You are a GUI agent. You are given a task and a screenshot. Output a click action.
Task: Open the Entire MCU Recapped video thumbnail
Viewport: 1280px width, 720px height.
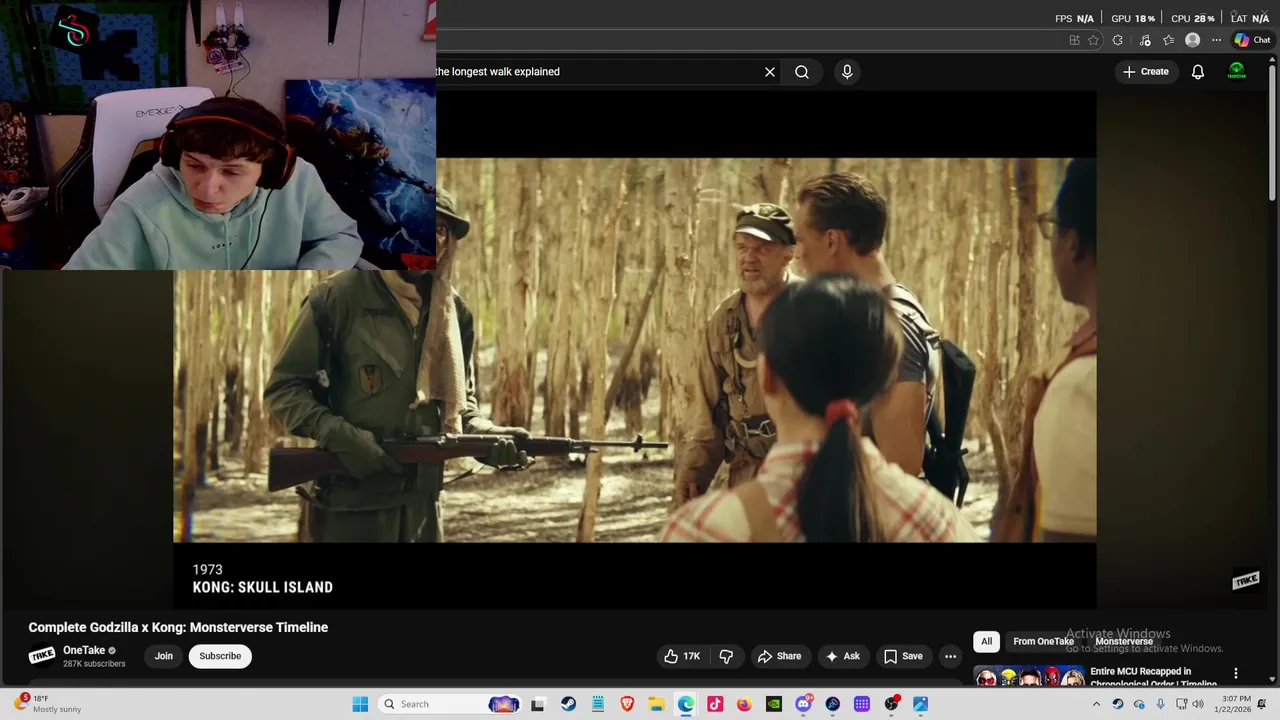tap(1029, 677)
